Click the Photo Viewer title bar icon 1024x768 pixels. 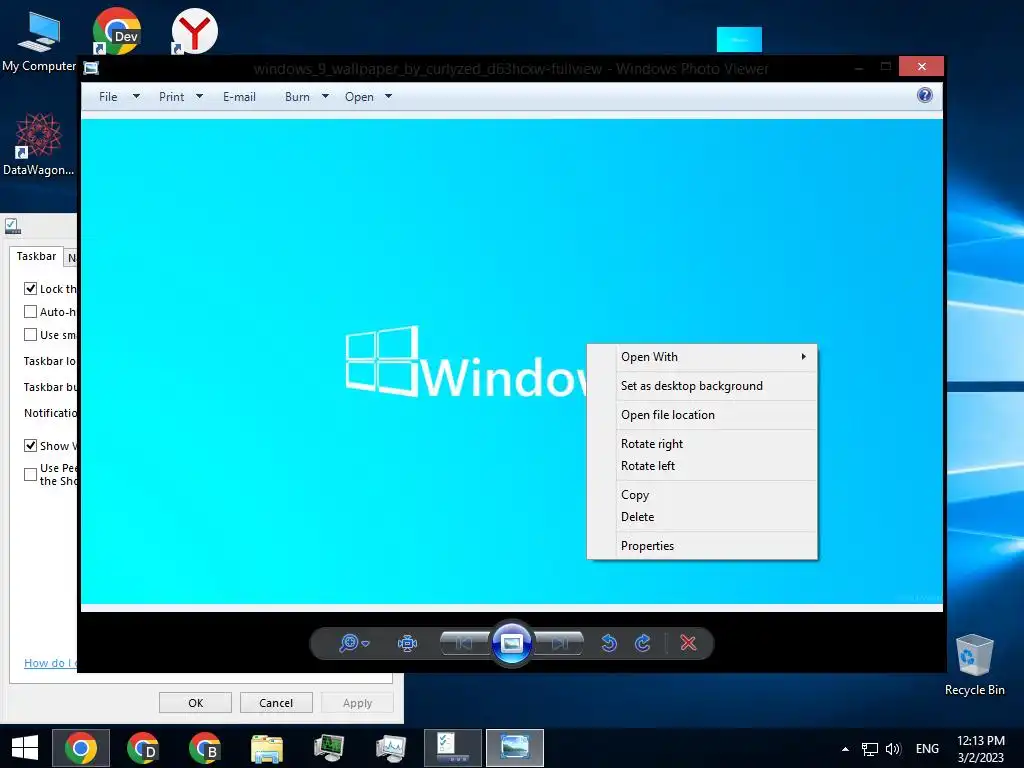coord(91,68)
